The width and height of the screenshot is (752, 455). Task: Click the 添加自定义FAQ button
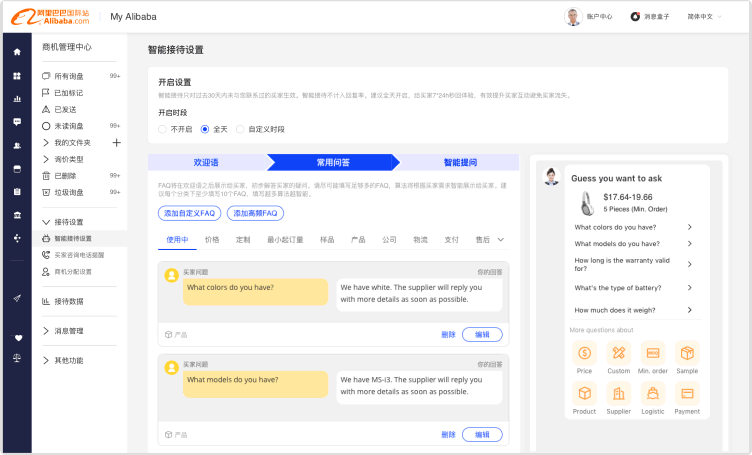(x=189, y=213)
